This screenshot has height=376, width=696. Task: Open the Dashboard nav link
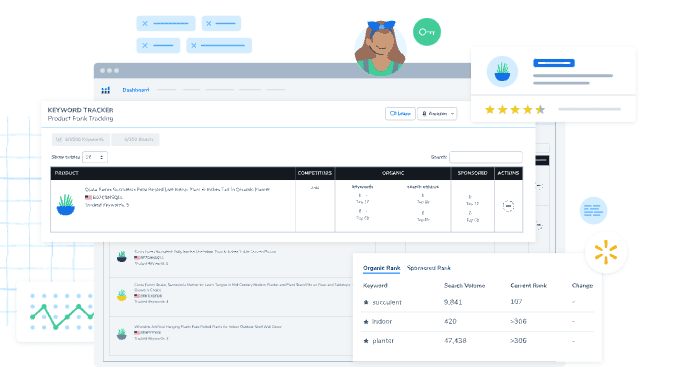(x=136, y=90)
